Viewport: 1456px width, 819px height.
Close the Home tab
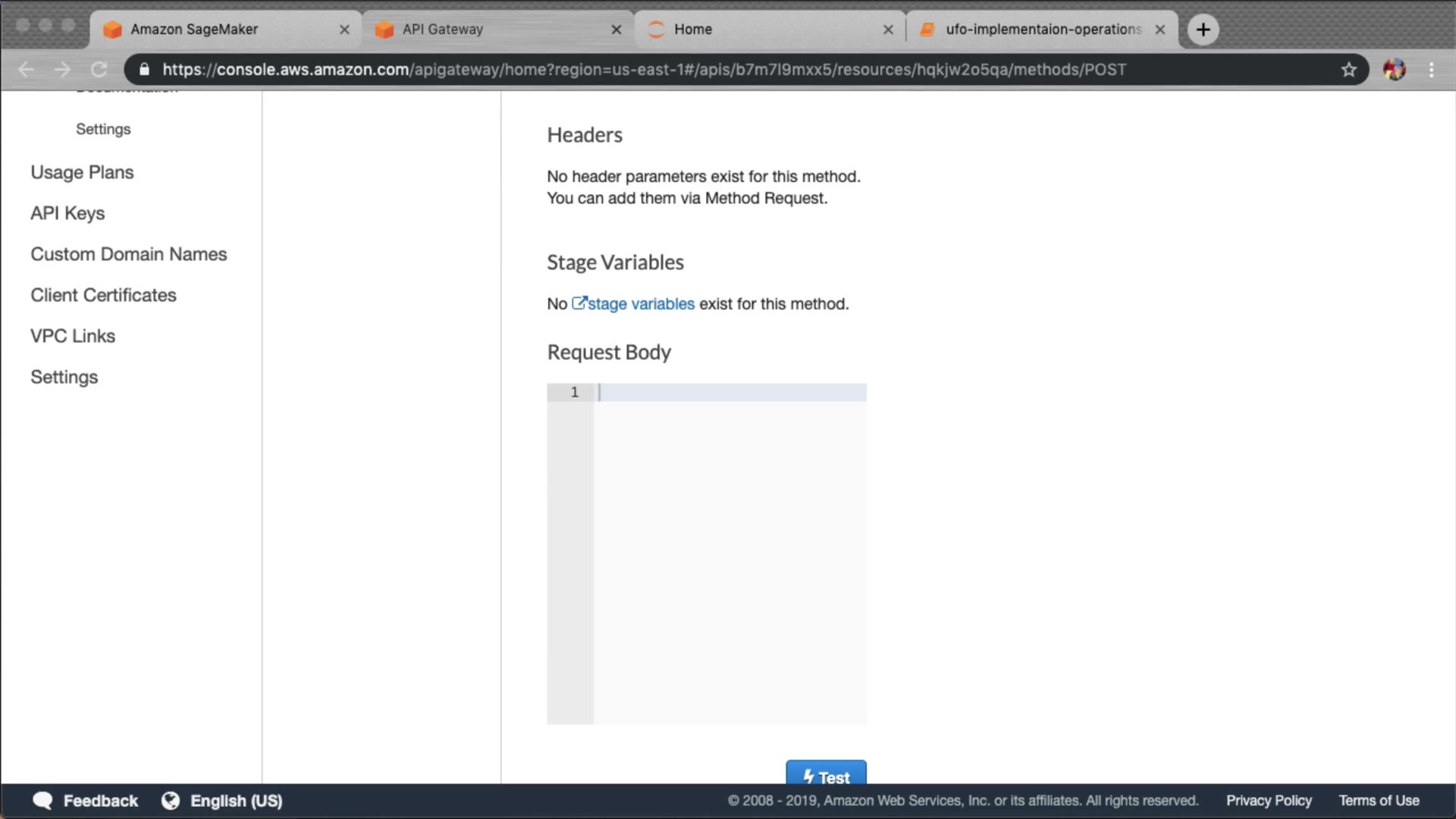coord(888,30)
